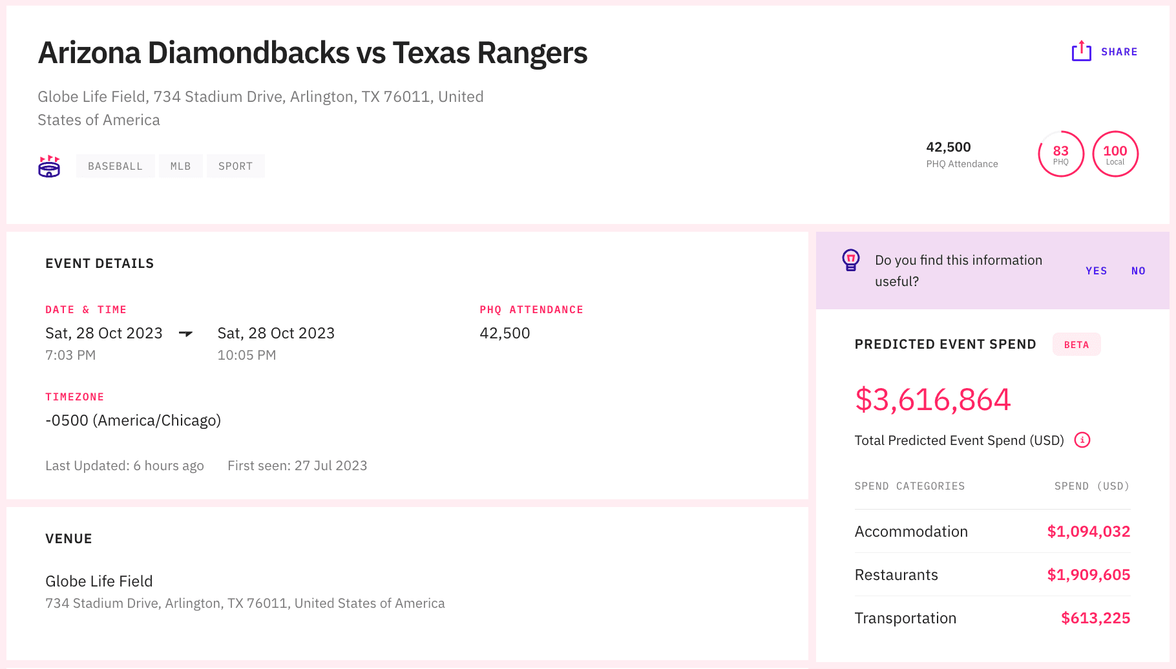Click the lightbulb feedback icon
The width and height of the screenshot is (1176, 669).
pyautogui.click(x=851, y=261)
